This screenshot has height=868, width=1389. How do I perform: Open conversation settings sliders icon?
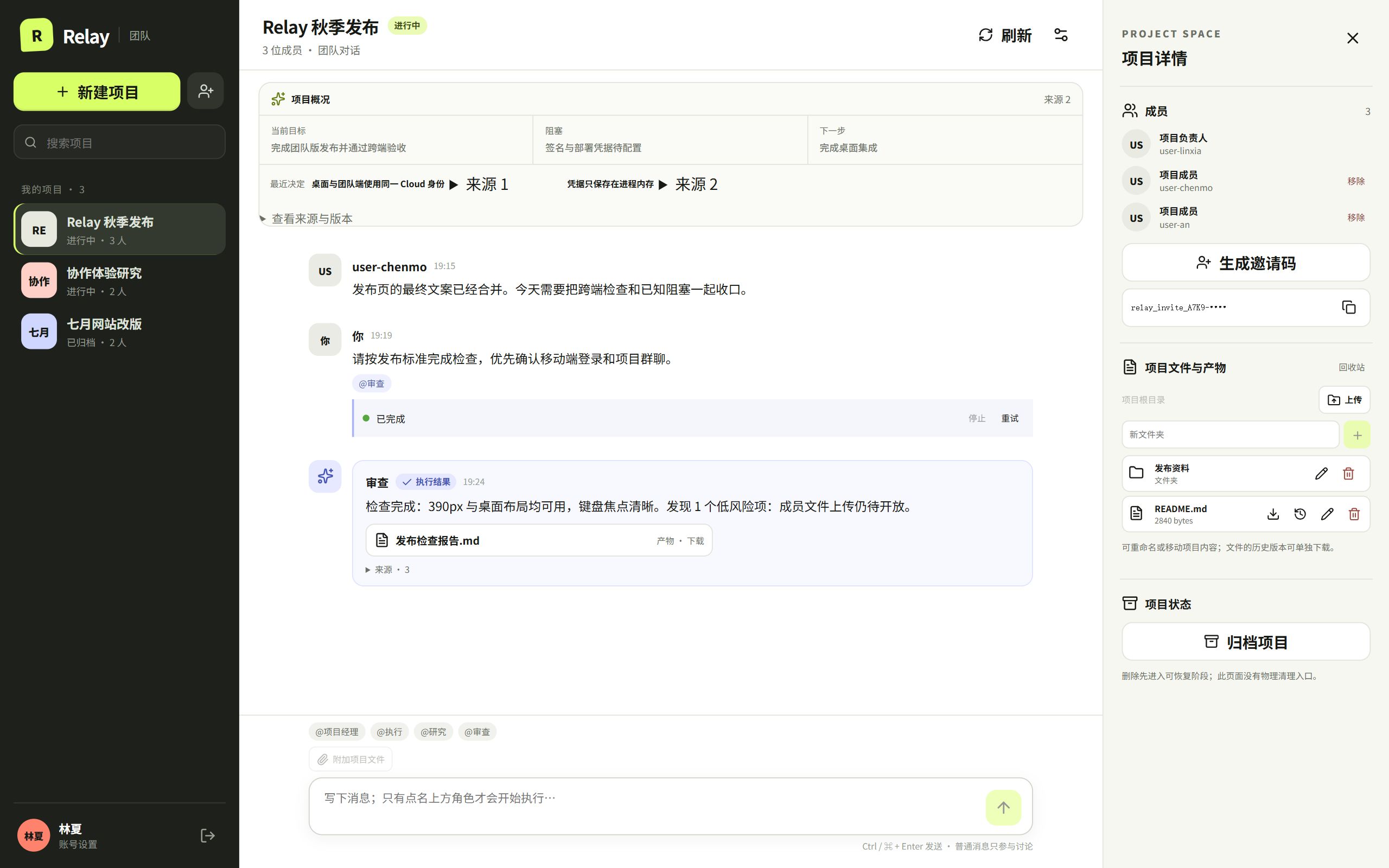[1061, 35]
